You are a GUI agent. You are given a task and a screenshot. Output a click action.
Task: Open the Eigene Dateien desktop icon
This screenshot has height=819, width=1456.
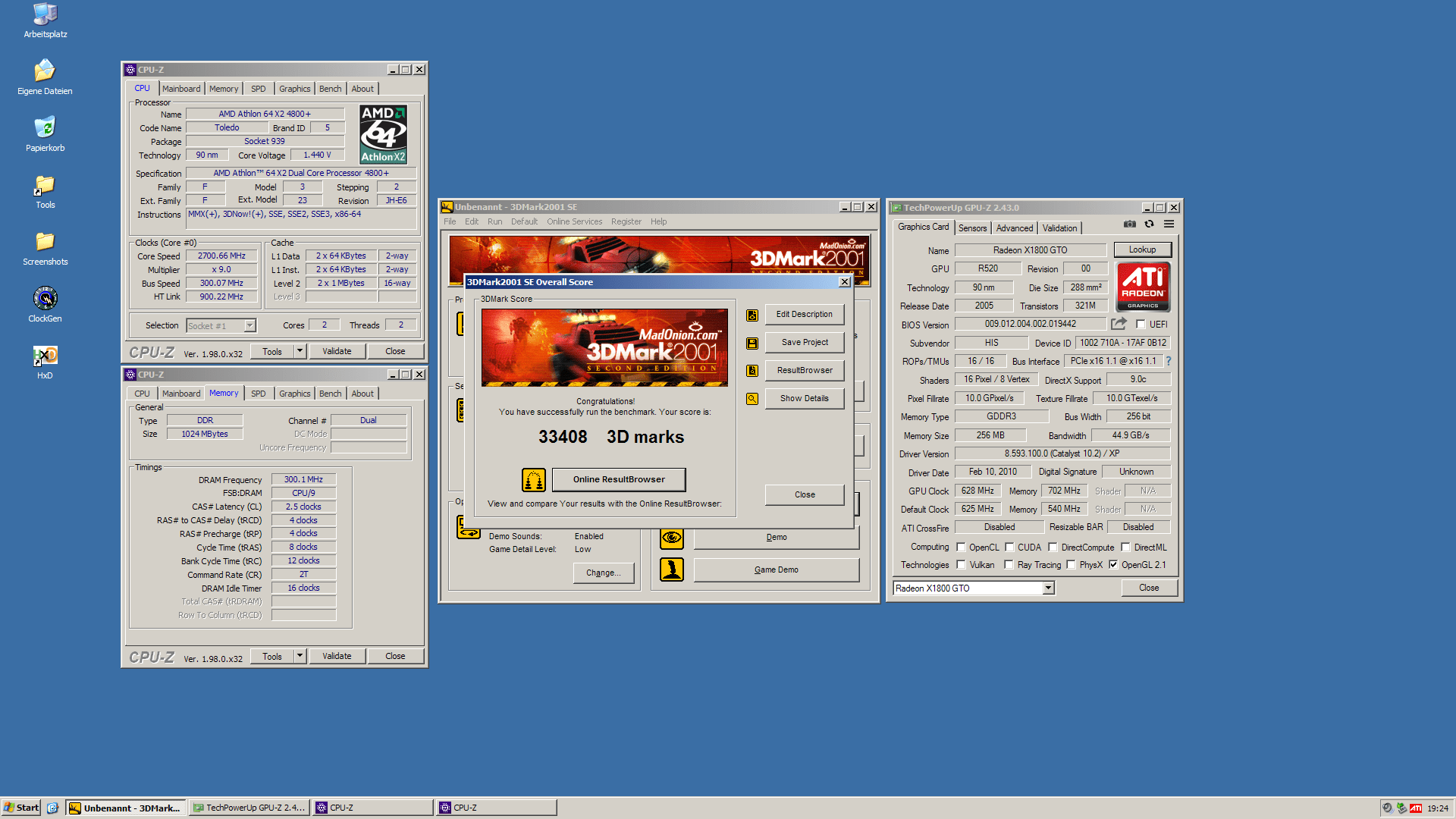click(45, 77)
